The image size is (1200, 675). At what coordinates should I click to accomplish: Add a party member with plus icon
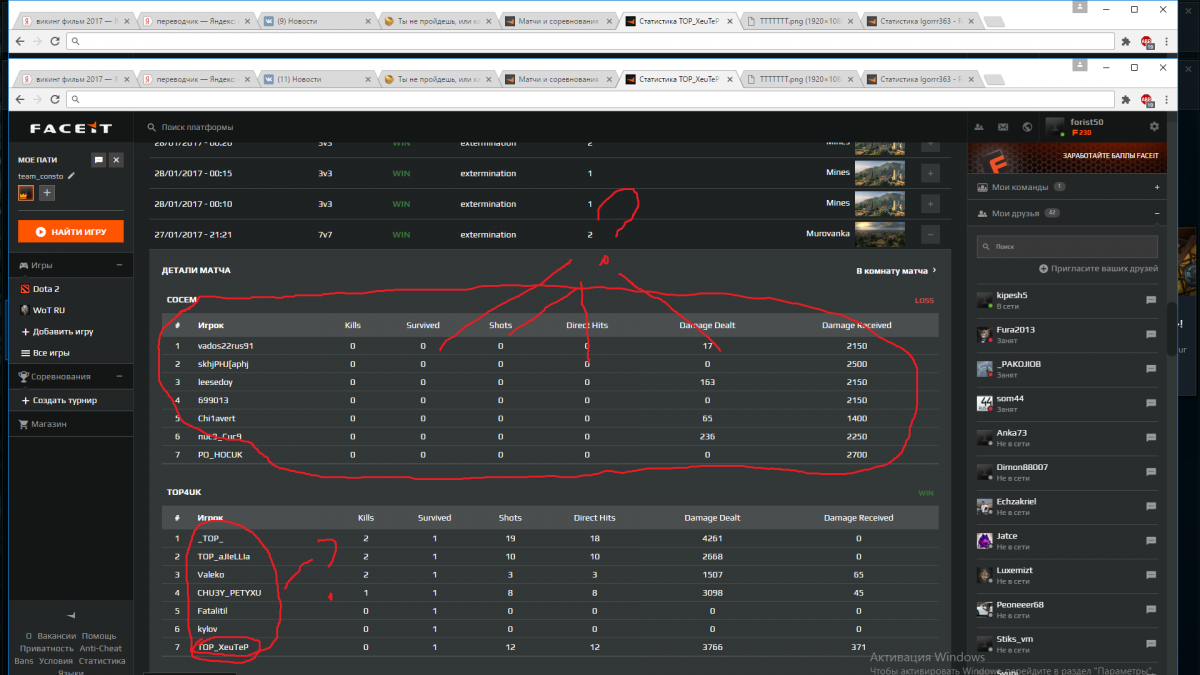tap(47, 193)
